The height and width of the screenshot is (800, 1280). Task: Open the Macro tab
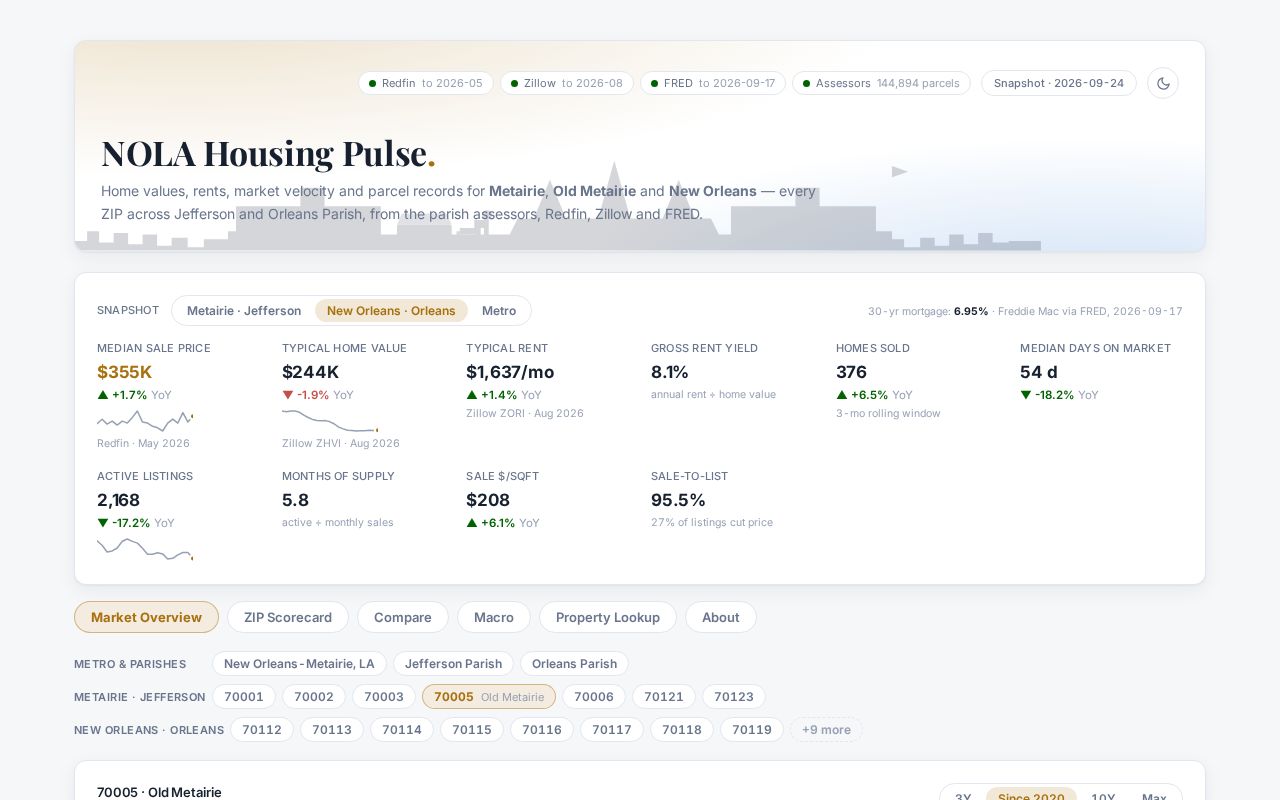click(494, 617)
